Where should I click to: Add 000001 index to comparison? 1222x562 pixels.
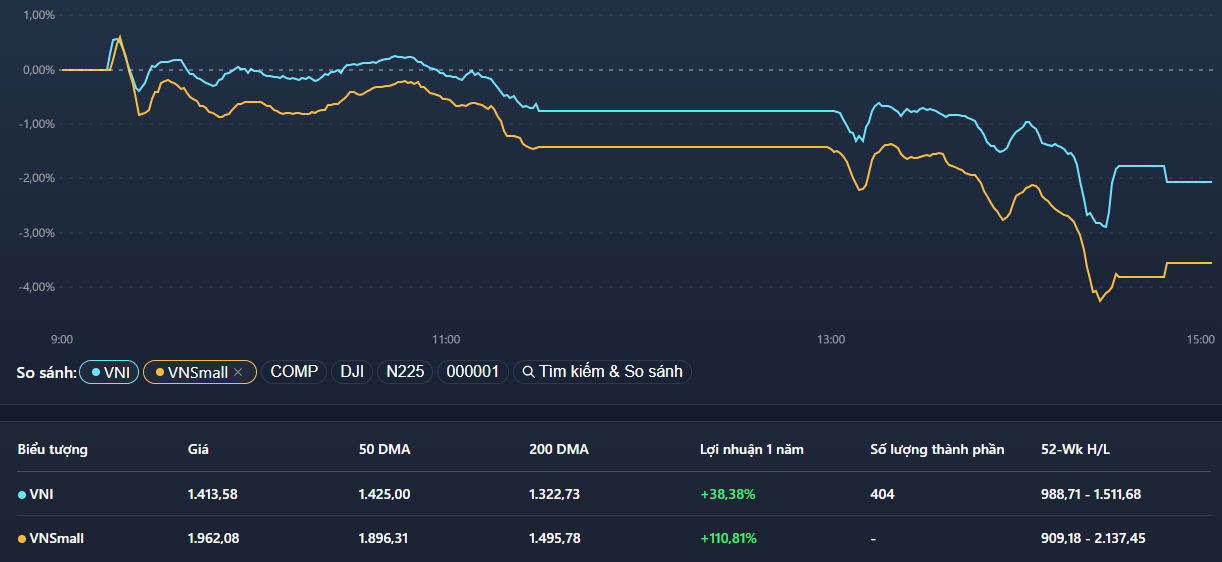(x=472, y=372)
